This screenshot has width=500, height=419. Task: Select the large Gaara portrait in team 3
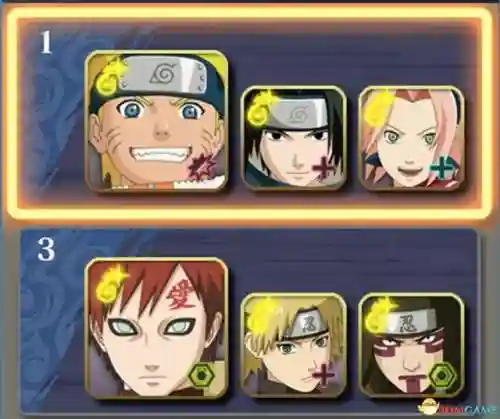[157, 328]
